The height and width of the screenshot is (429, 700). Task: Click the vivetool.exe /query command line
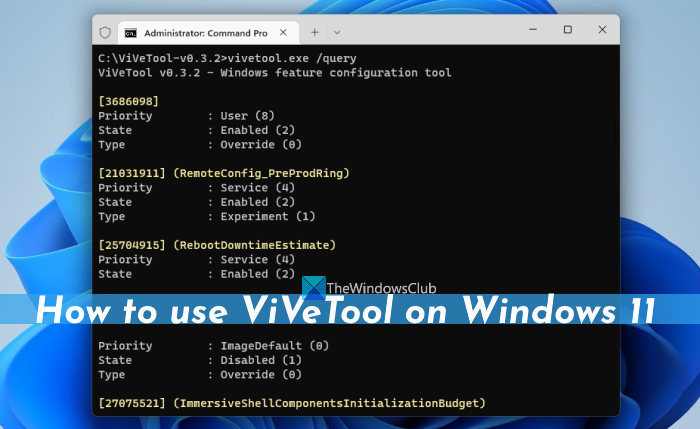point(227,58)
